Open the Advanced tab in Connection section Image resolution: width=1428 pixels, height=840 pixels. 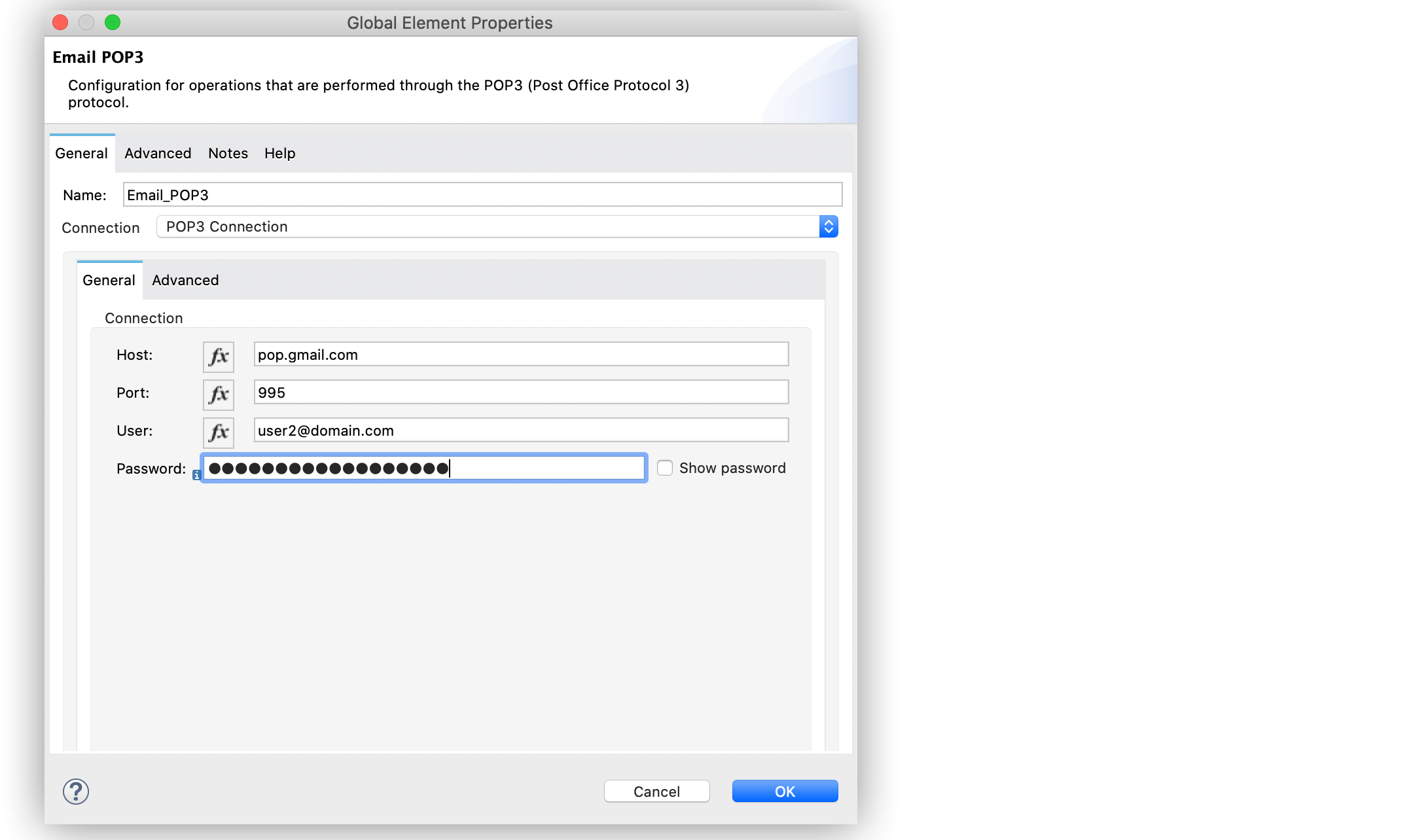coord(184,279)
